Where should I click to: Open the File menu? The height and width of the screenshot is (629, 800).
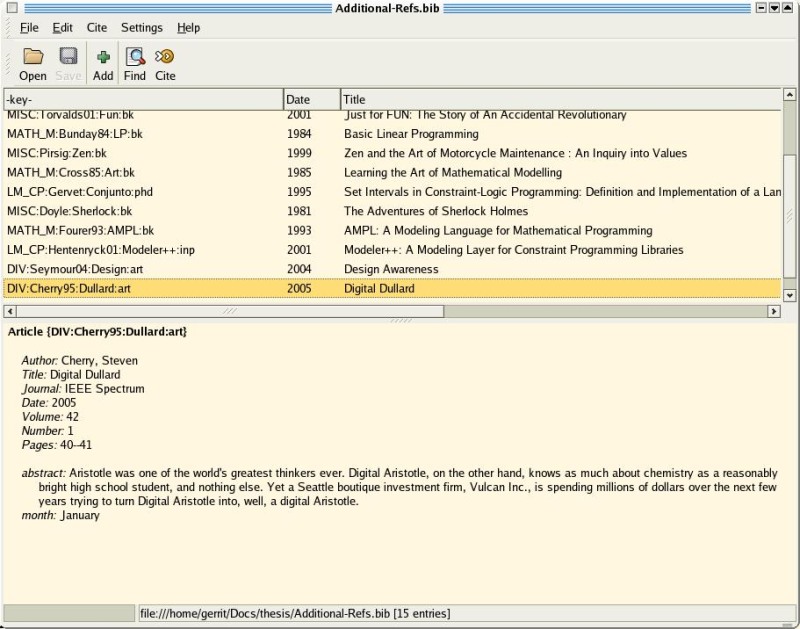(29, 28)
